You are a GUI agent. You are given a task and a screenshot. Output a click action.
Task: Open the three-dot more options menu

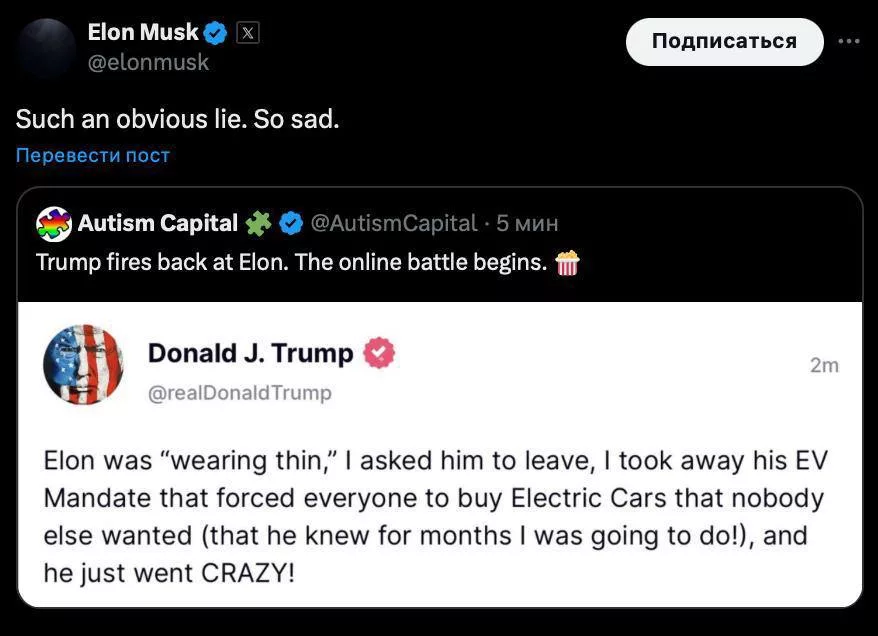(x=849, y=40)
